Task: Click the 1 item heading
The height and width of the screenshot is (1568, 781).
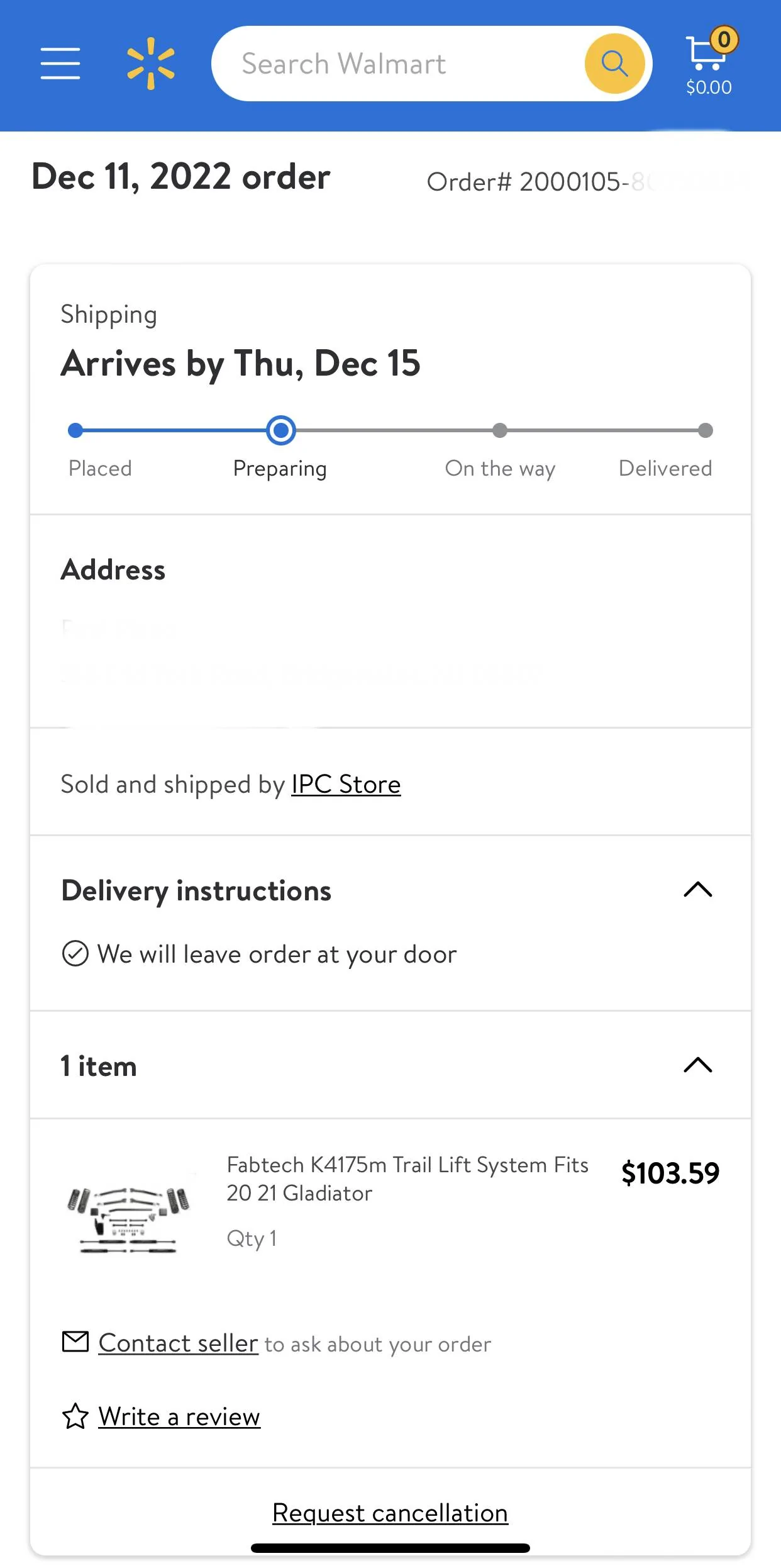Action: tap(99, 1066)
